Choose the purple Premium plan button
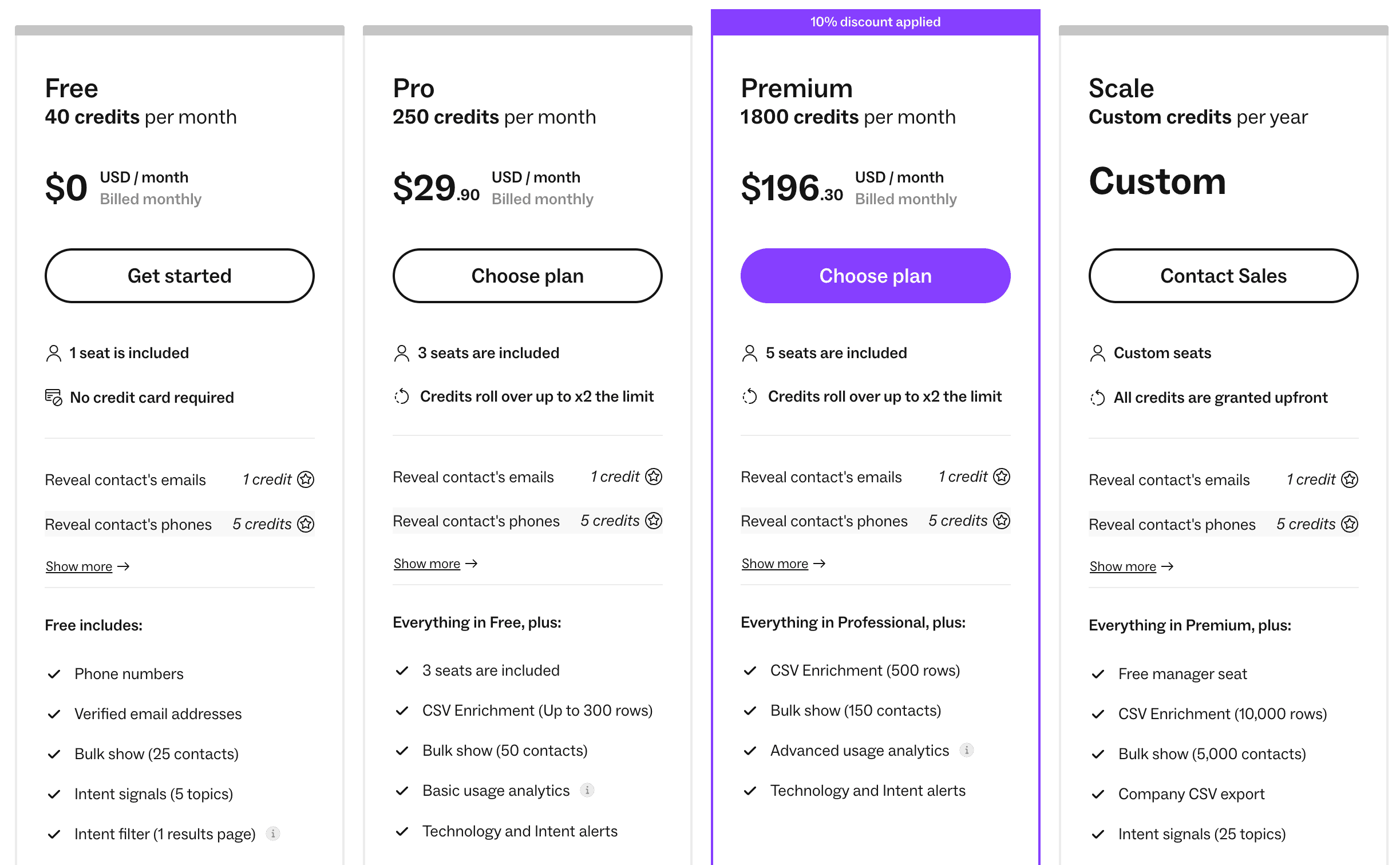Viewport: 1400px width, 865px height. click(x=875, y=276)
